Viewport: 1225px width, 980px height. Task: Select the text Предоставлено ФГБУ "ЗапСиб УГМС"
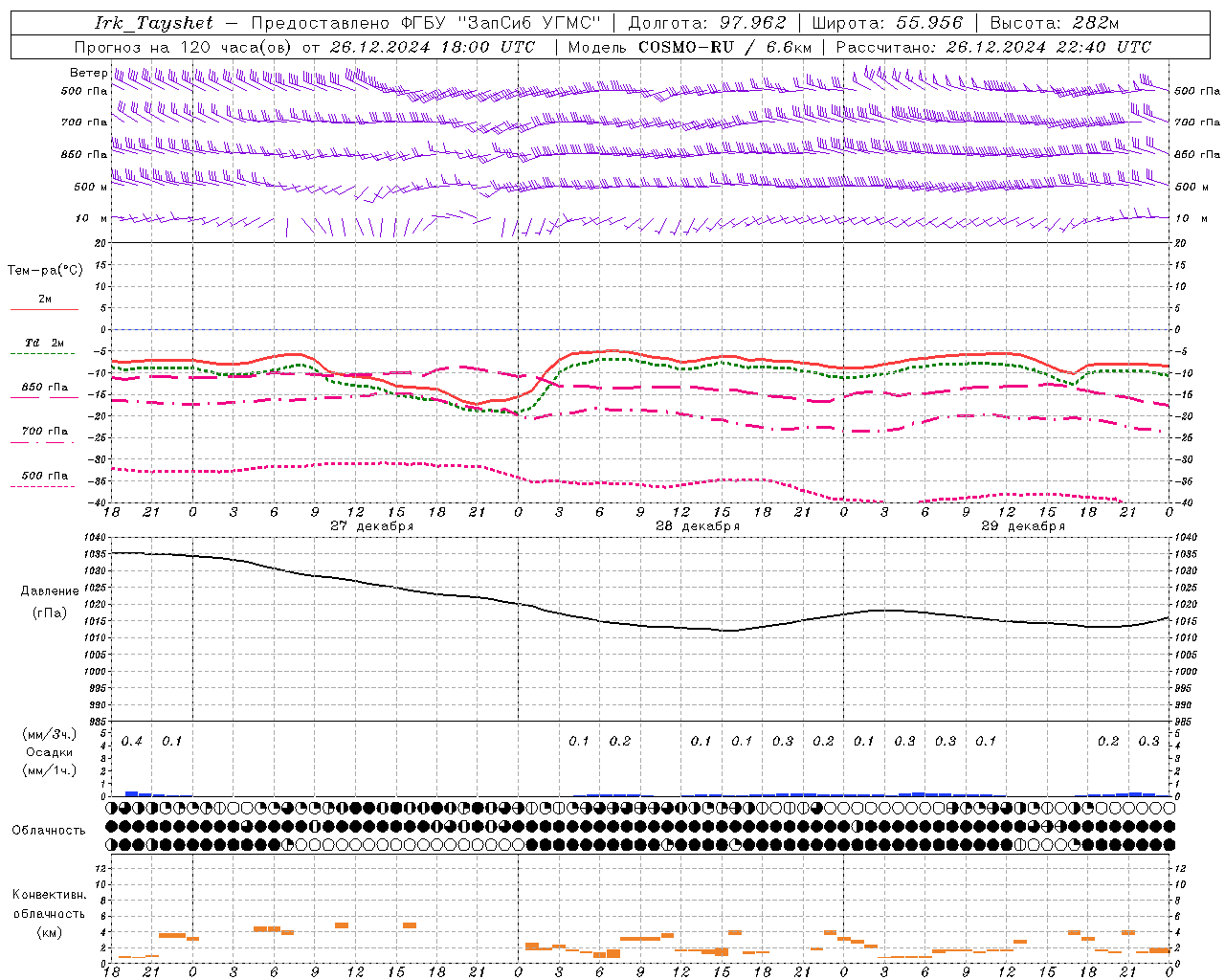pyautogui.click(x=426, y=23)
